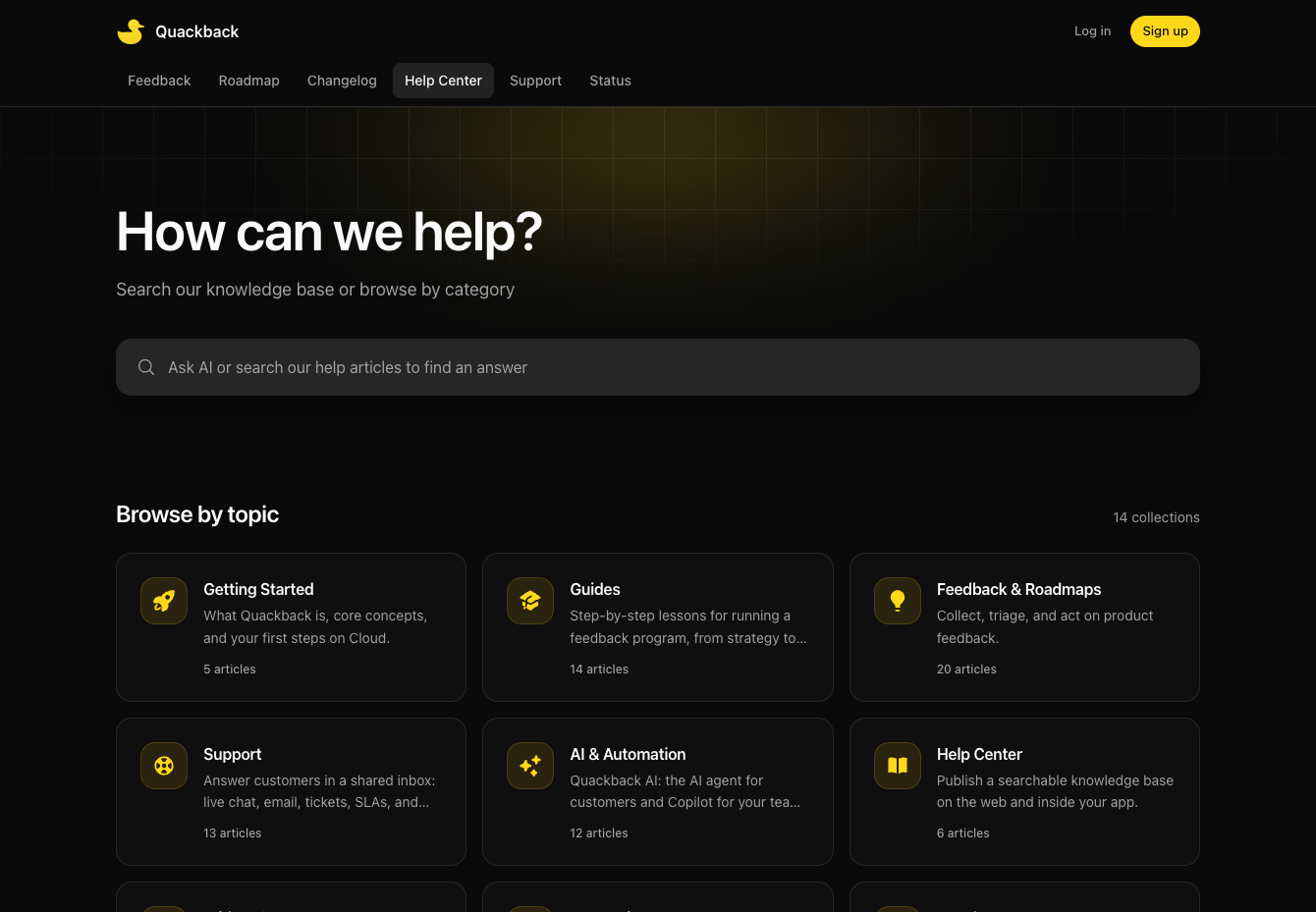Viewport: 1316px width, 912px height.
Task: Click the graduation cap icon on Guides card
Action: coord(530,601)
